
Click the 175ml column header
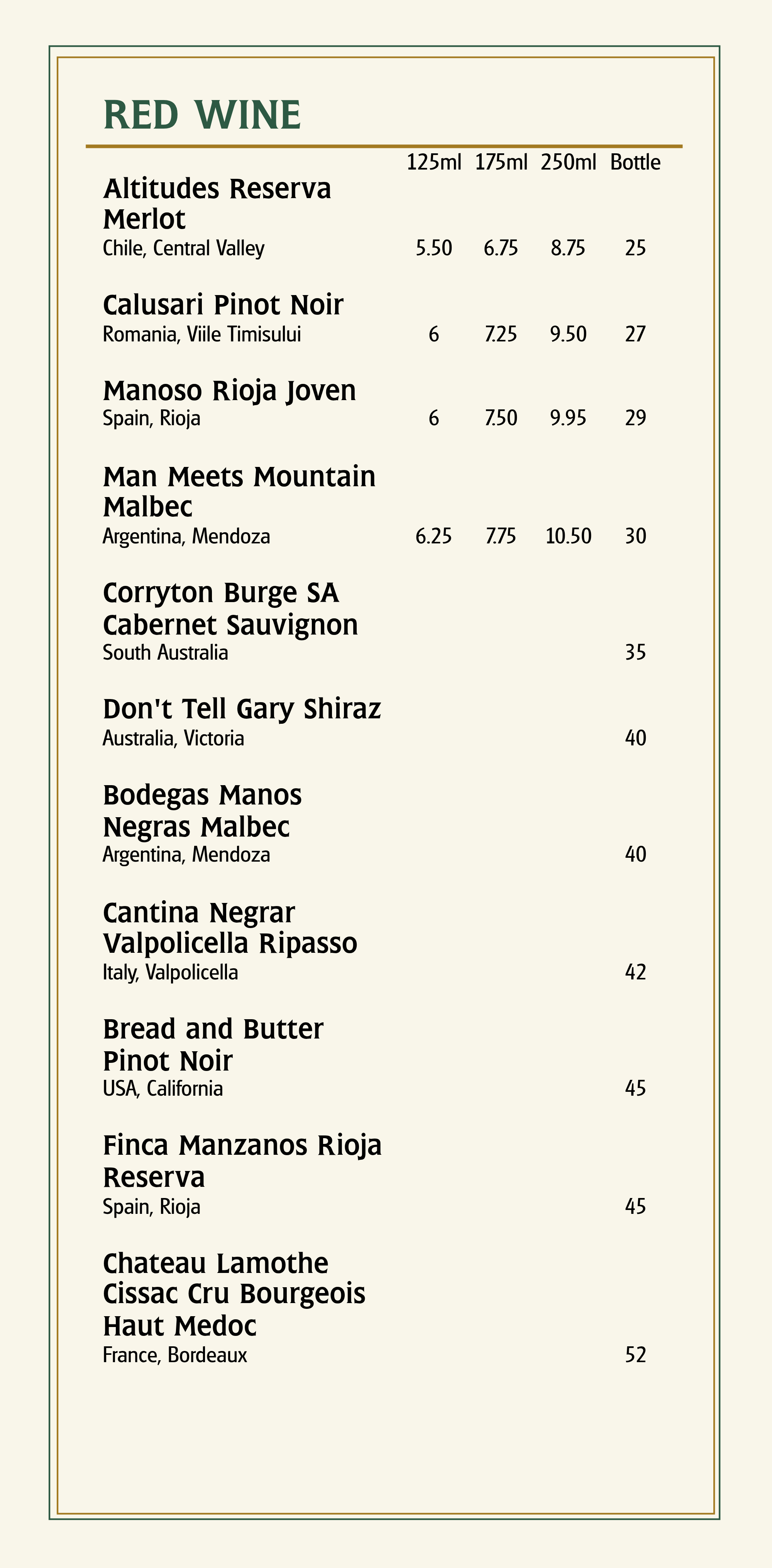(x=501, y=163)
